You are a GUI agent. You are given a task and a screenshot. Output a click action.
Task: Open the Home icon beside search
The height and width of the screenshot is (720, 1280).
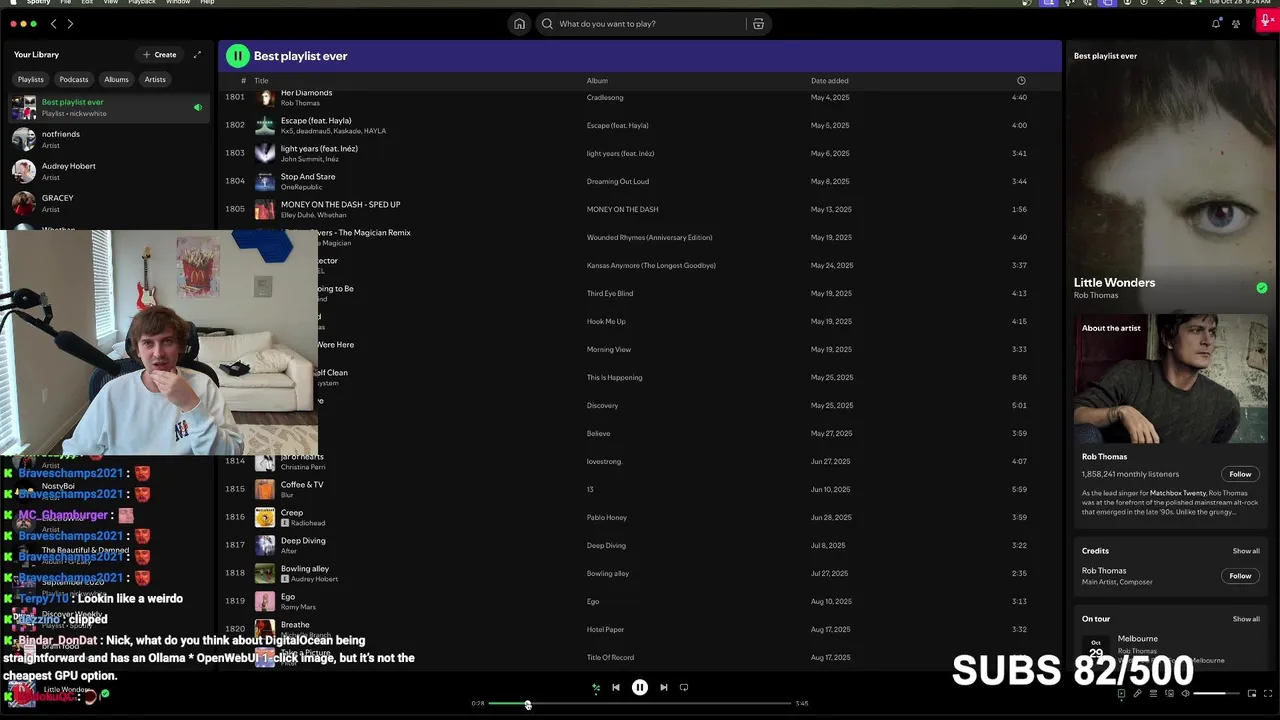[x=519, y=24]
